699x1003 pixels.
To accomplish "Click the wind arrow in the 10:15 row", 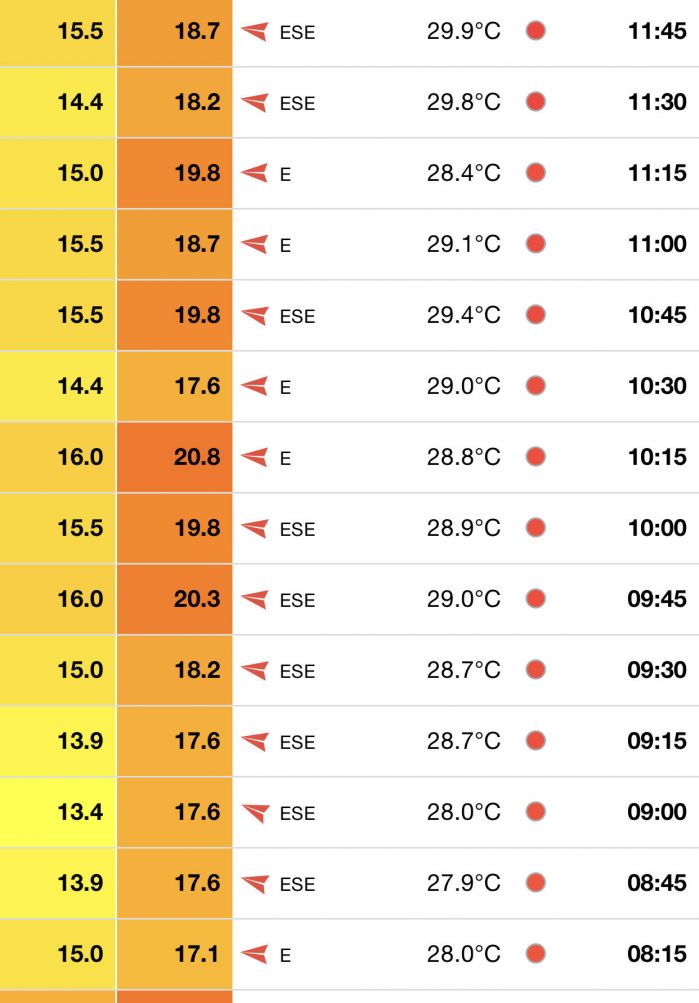I will coord(255,457).
